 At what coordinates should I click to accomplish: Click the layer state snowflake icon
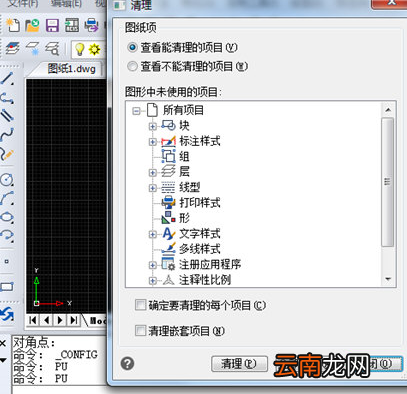32,49
